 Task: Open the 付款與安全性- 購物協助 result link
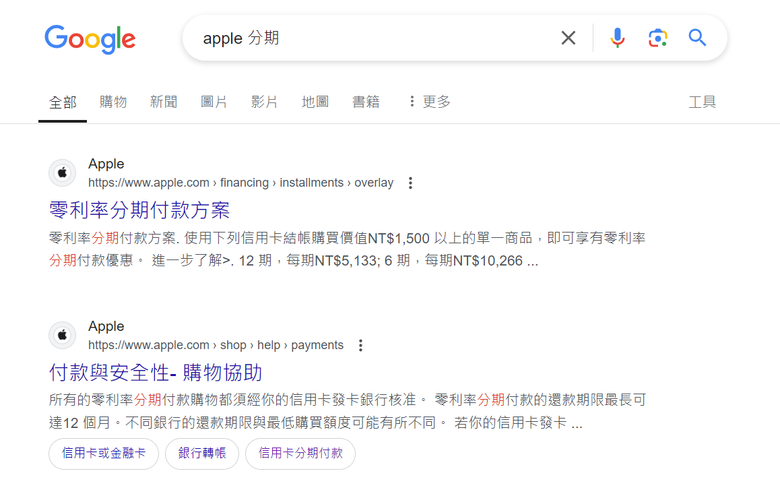(x=155, y=373)
